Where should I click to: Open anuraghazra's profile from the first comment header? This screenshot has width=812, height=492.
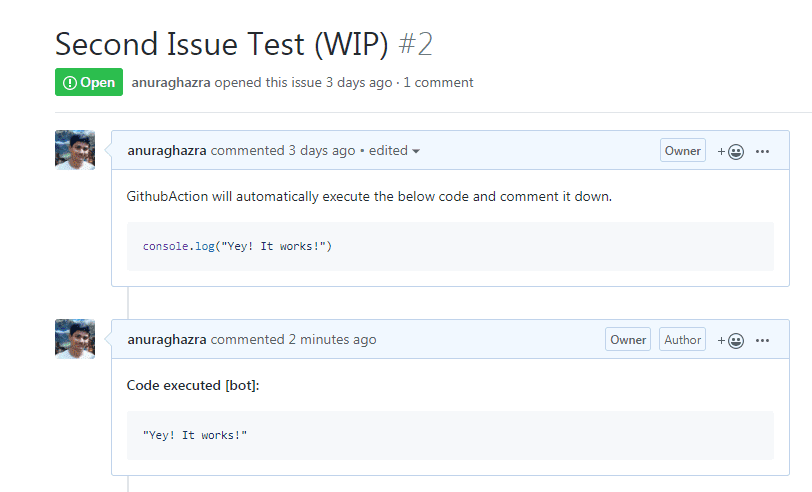(167, 151)
